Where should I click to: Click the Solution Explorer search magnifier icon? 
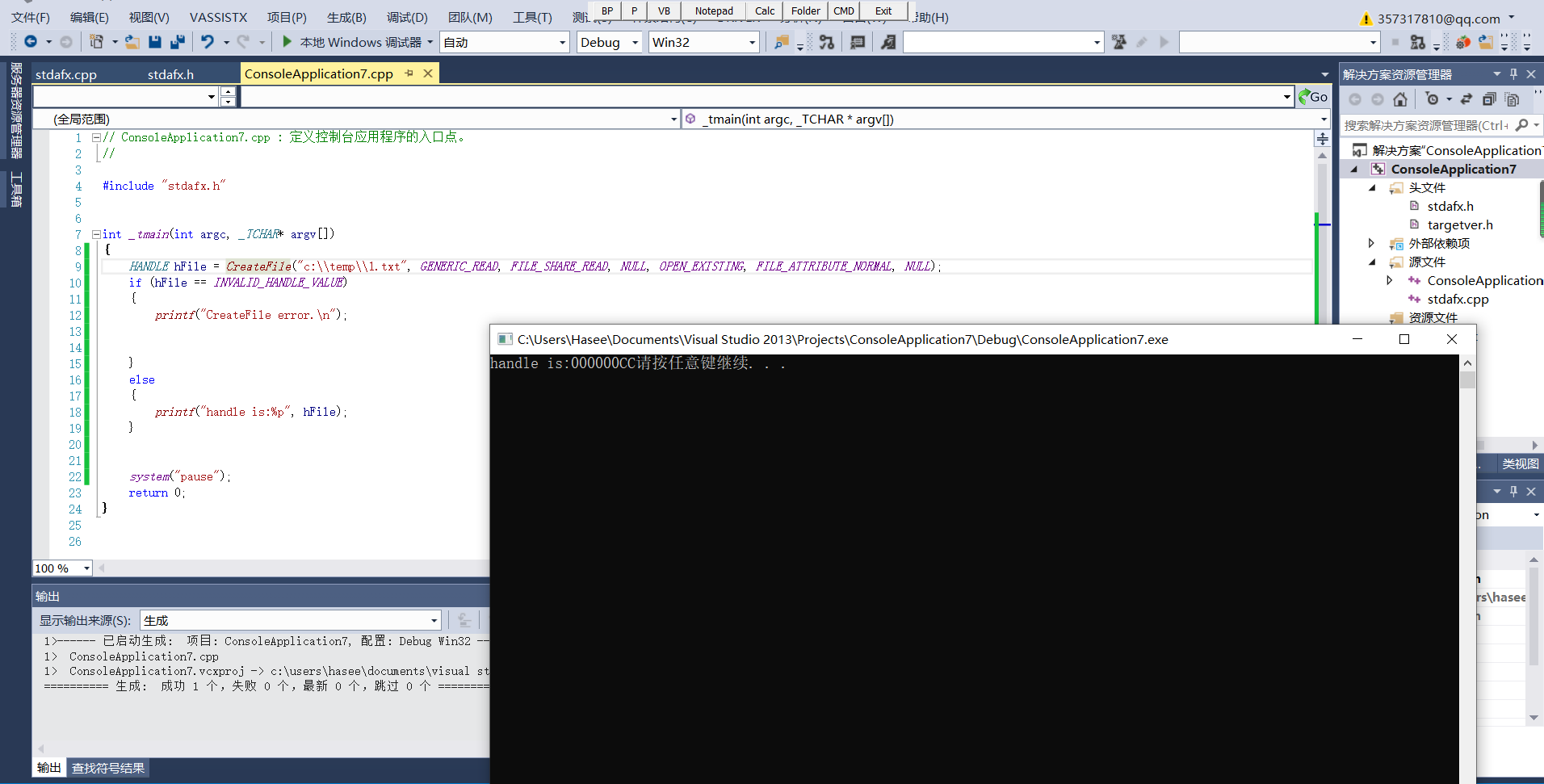[x=1522, y=125]
